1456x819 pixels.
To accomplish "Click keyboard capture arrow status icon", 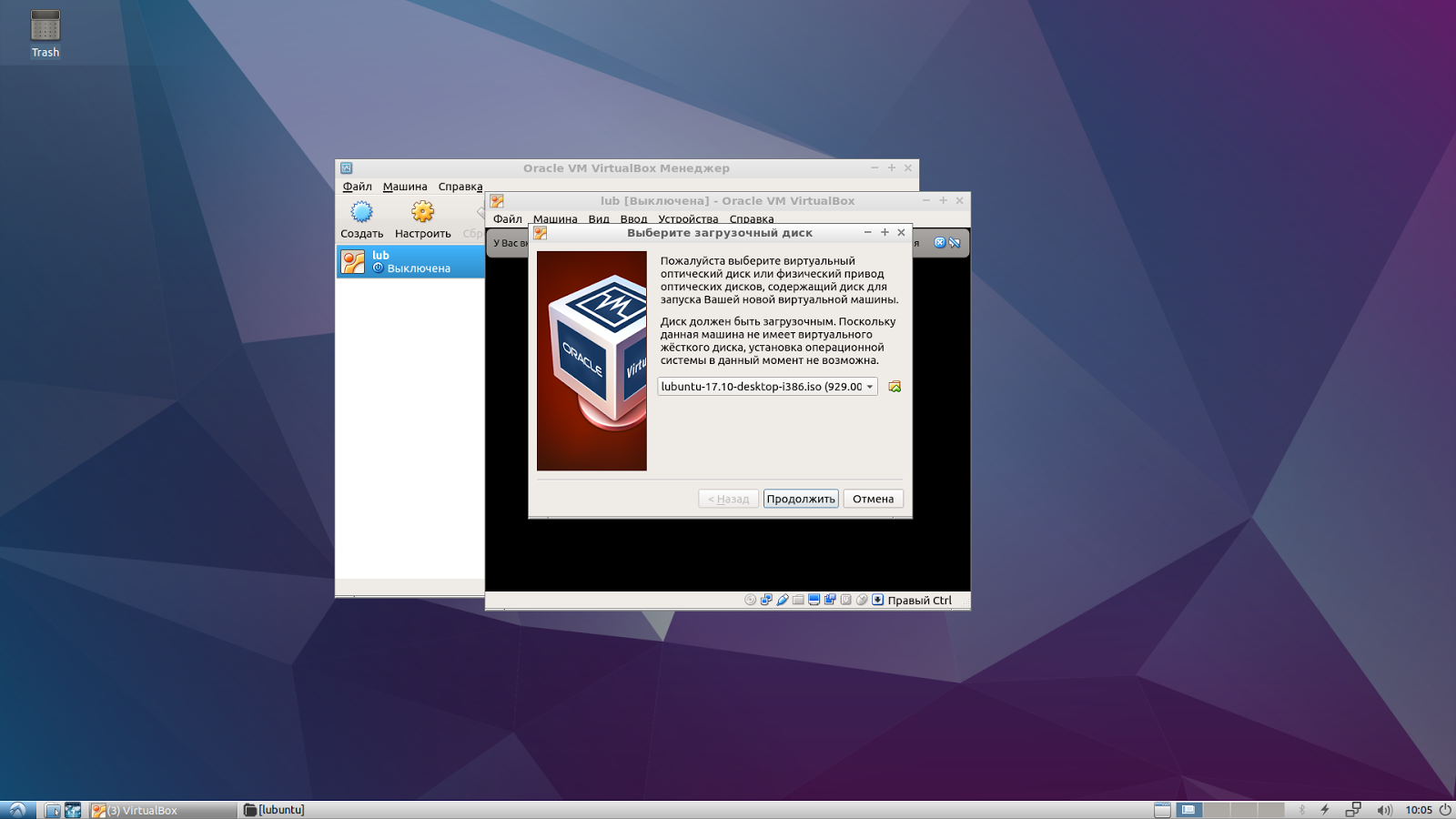I will [878, 600].
